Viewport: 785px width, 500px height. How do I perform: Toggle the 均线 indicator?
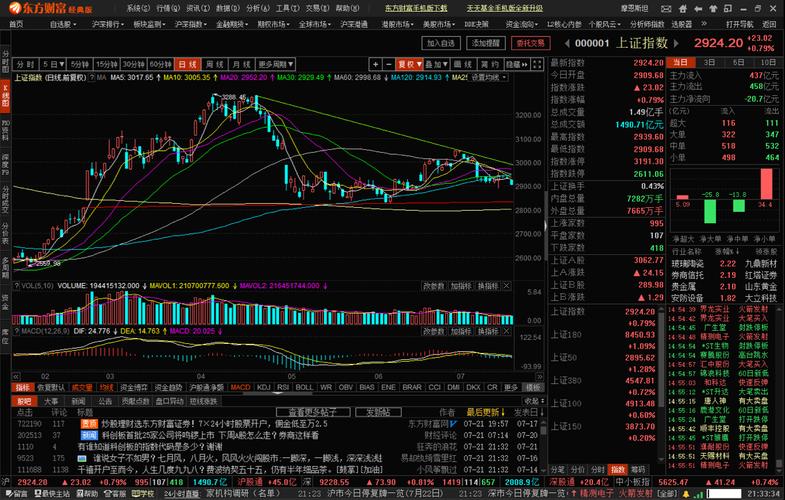pos(106,387)
